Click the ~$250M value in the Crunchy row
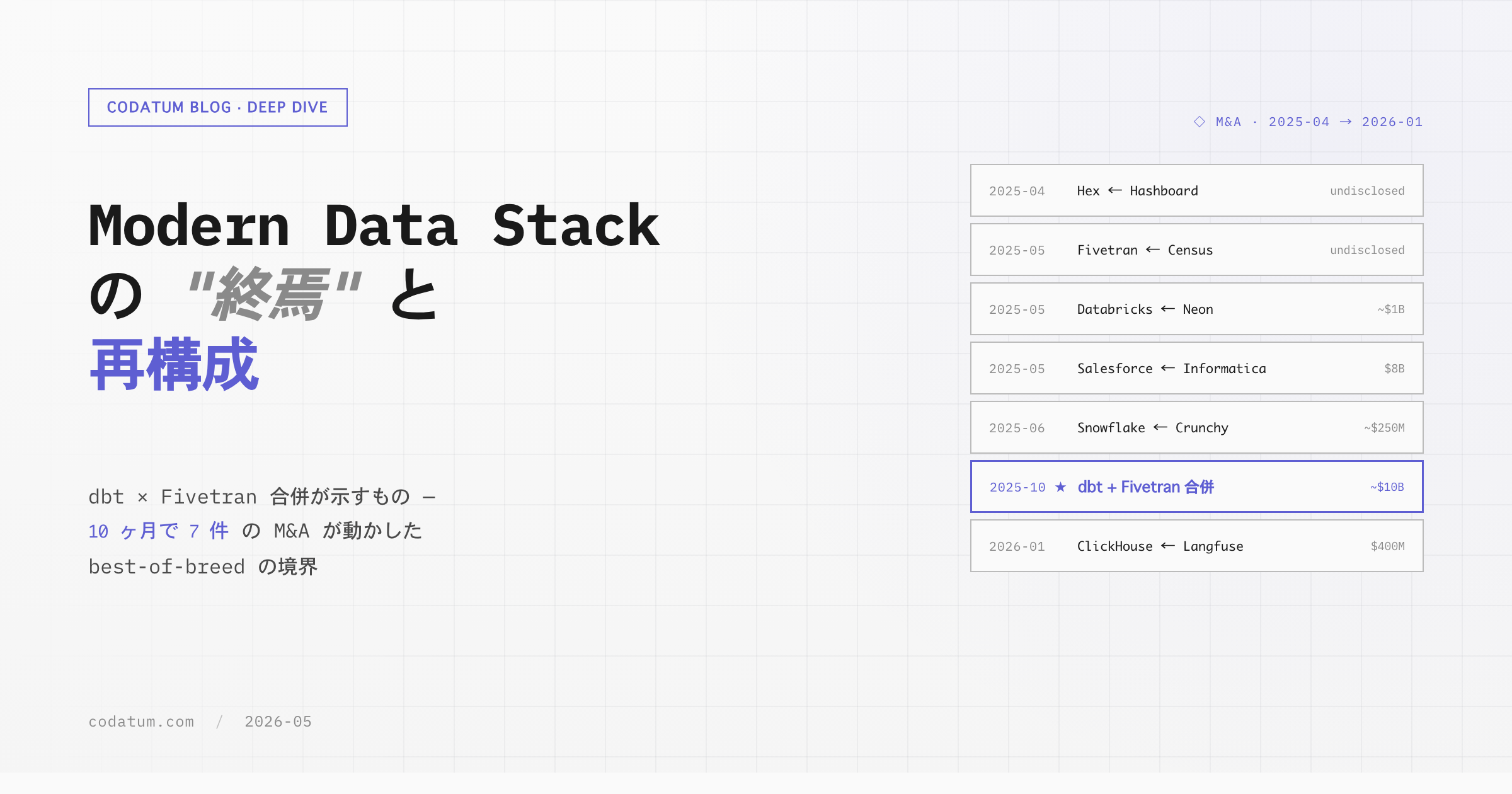1512x794 pixels. pos(1384,428)
